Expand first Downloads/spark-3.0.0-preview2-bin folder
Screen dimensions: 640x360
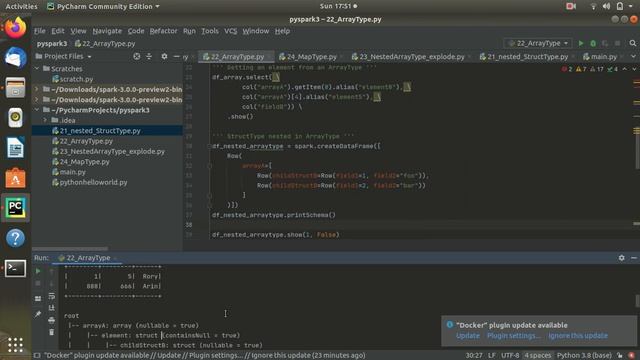click(37, 89)
